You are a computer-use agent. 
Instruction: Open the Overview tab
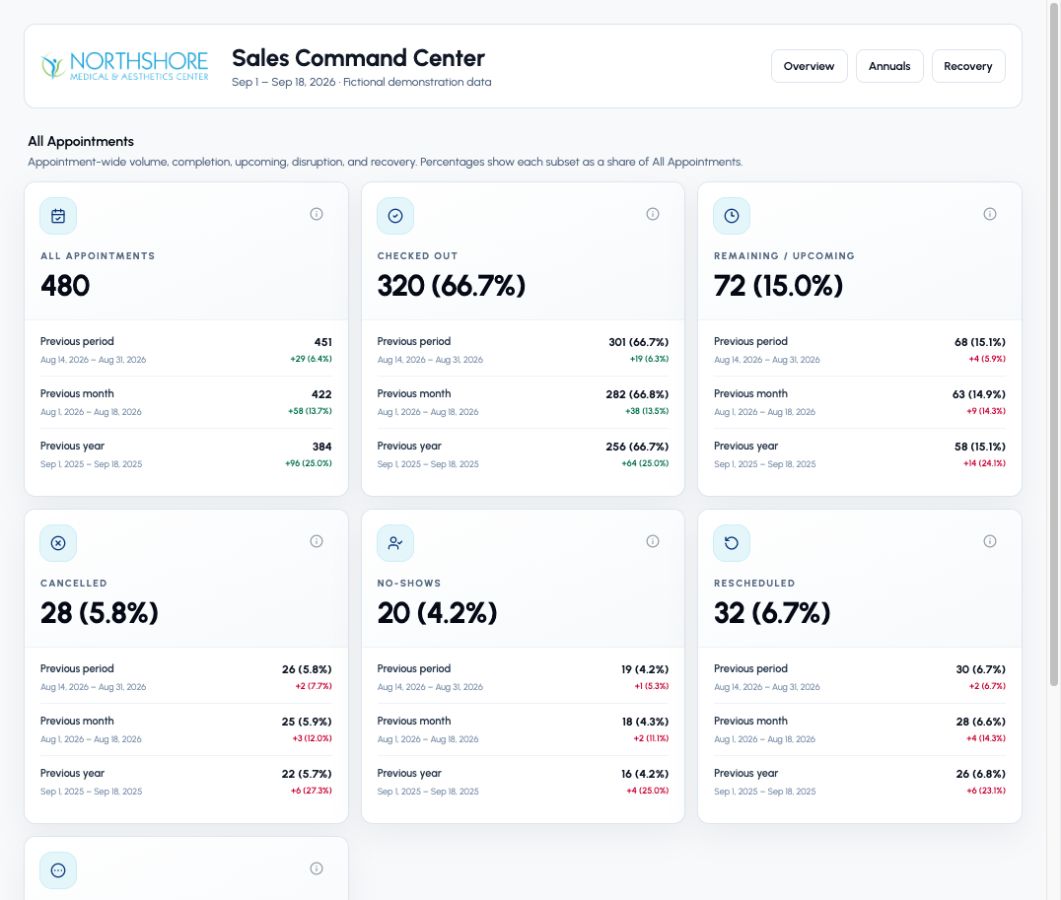point(809,66)
